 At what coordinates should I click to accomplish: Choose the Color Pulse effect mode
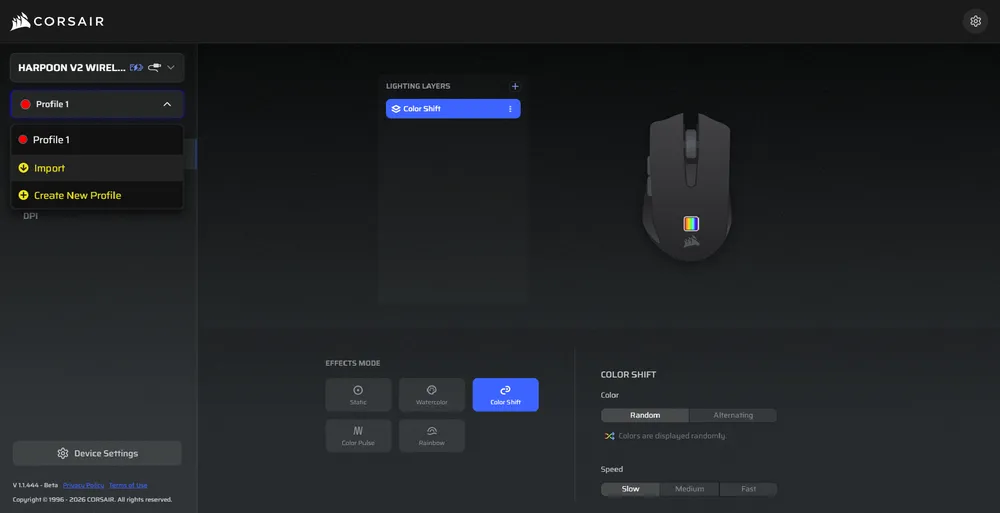click(358, 436)
